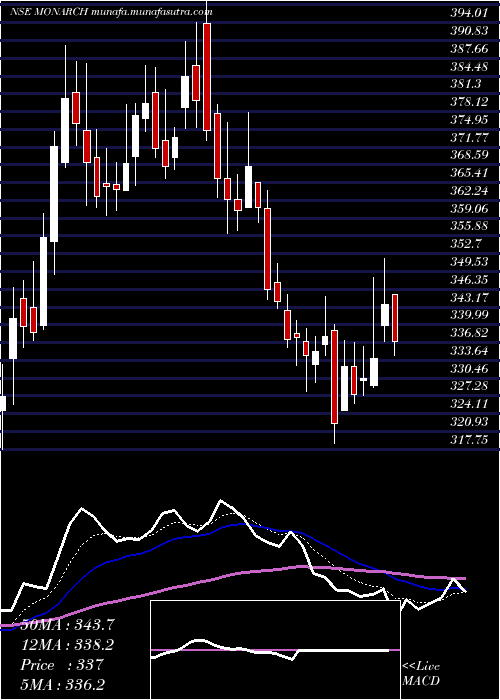This screenshot has height=700, width=500.
Task: Select the 371.77 axis value
Action: (x=468, y=138)
